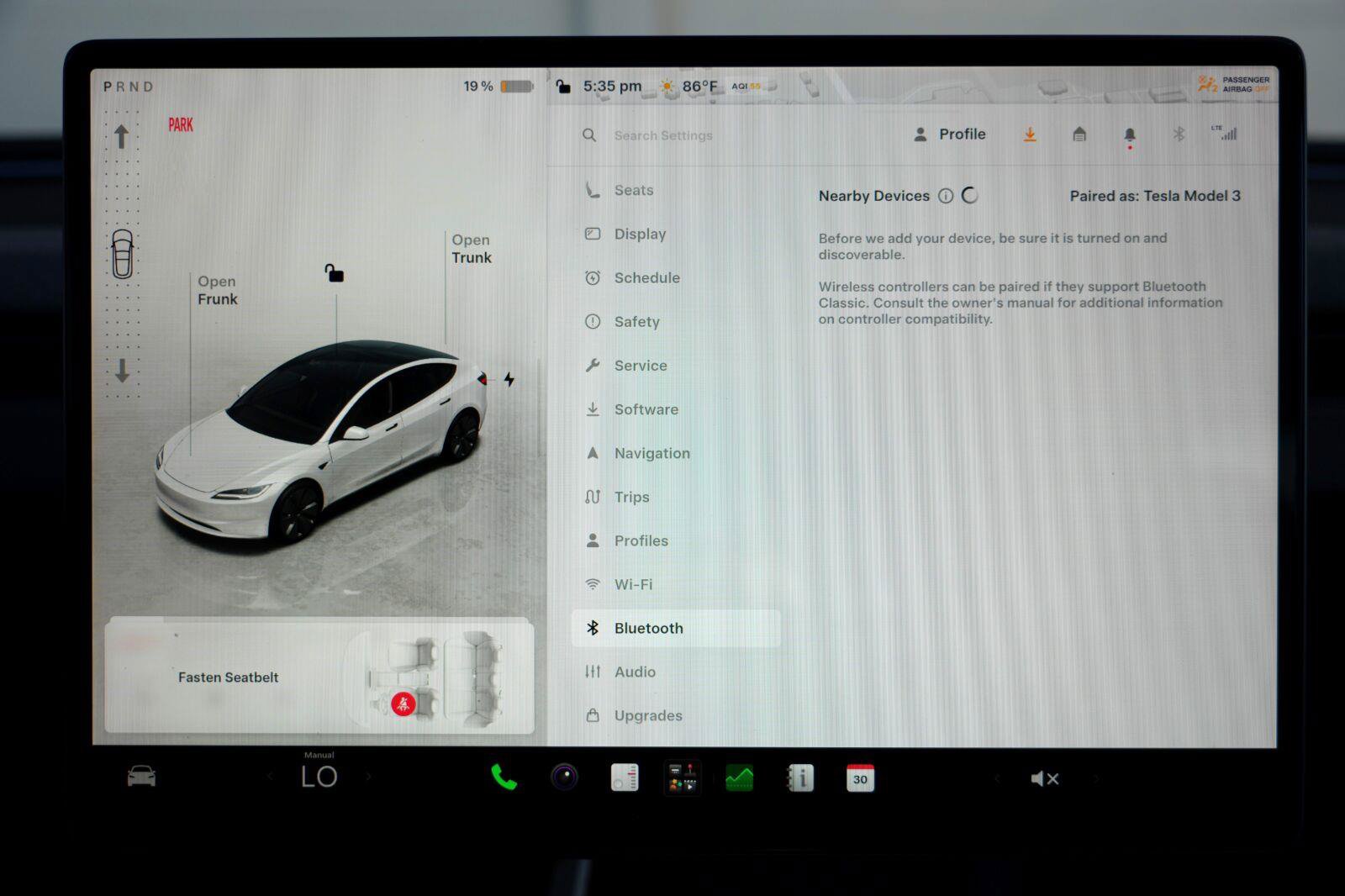
Task: Open the Phone app in the dock
Action: click(x=504, y=777)
